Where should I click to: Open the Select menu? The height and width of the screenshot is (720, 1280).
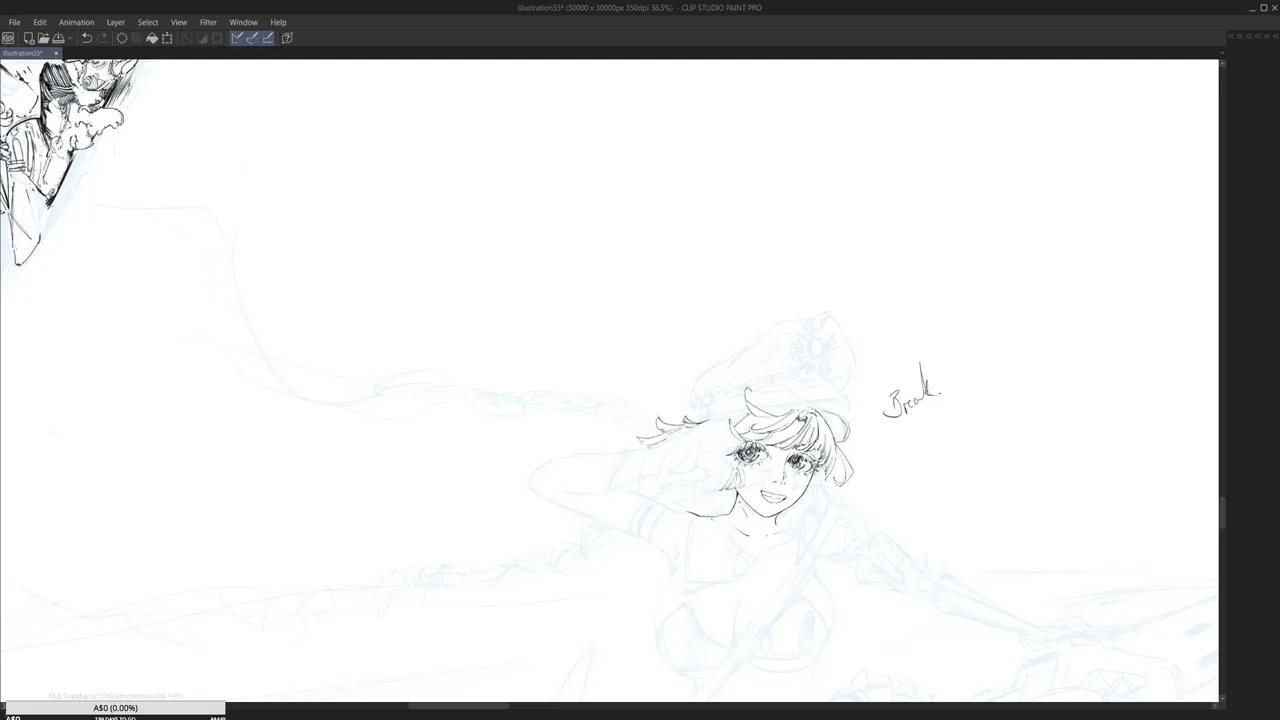pyautogui.click(x=148, y=22)
